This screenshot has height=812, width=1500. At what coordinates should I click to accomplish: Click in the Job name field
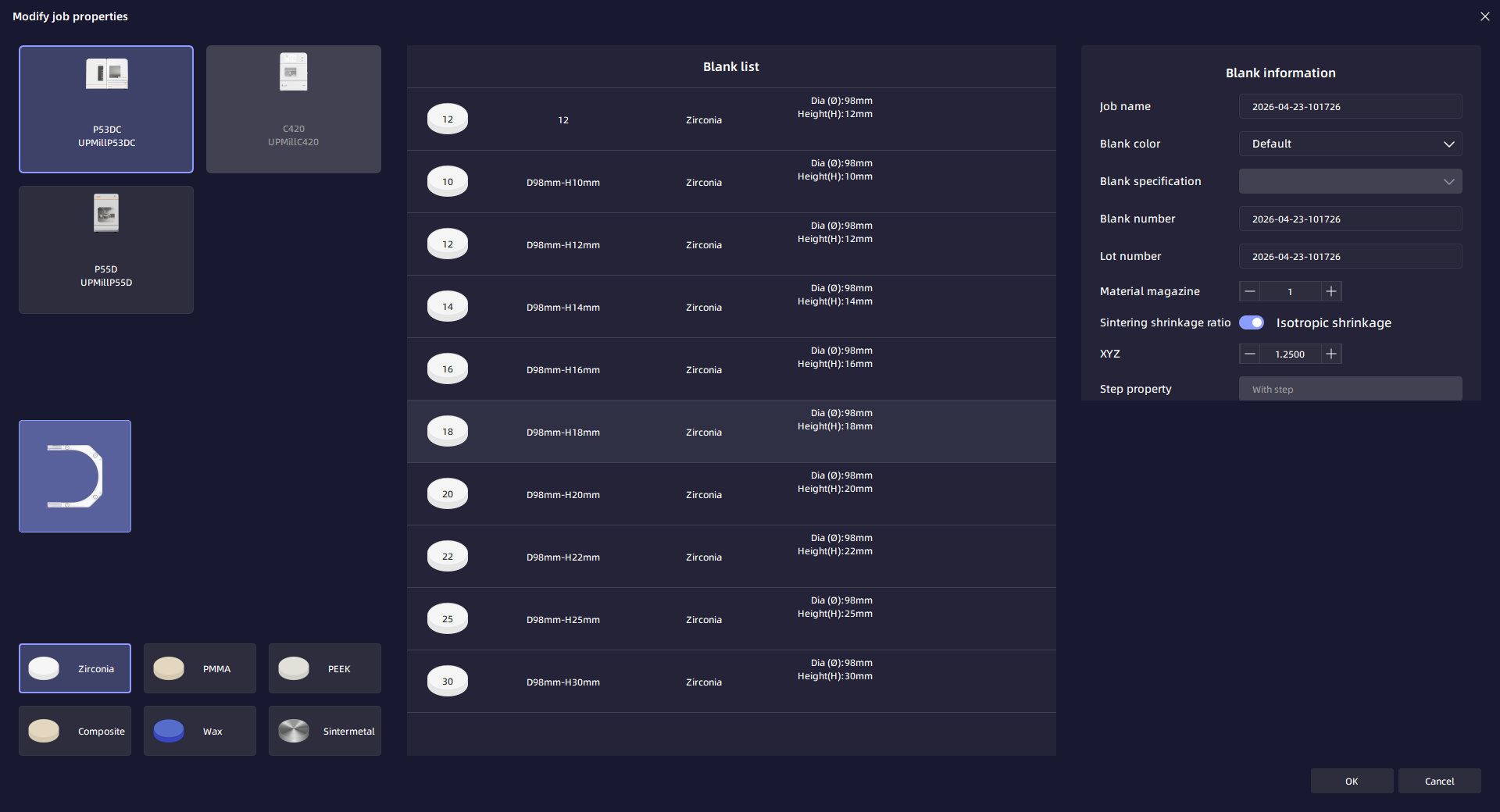pos(1350,106)
